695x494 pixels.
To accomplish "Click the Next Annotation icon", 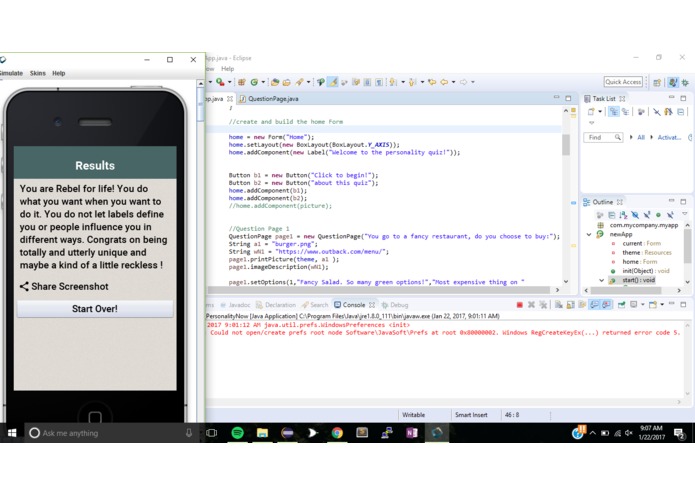I will (x=393, y=82).
